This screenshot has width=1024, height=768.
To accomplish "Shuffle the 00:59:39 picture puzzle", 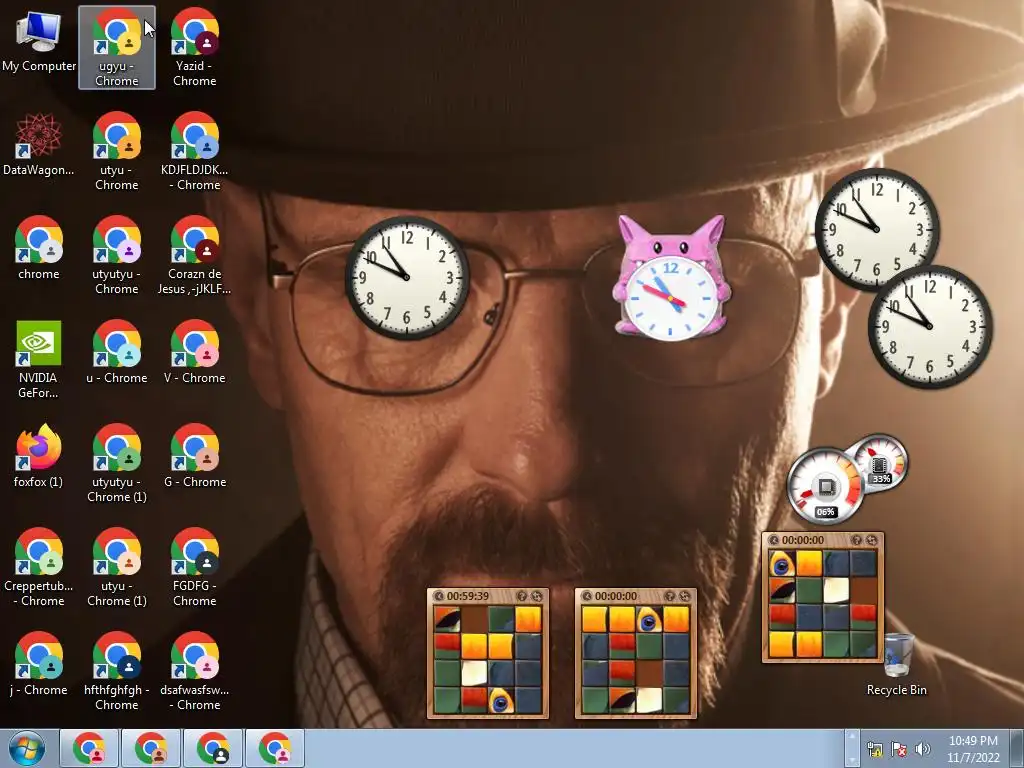I will coord(537,596).
